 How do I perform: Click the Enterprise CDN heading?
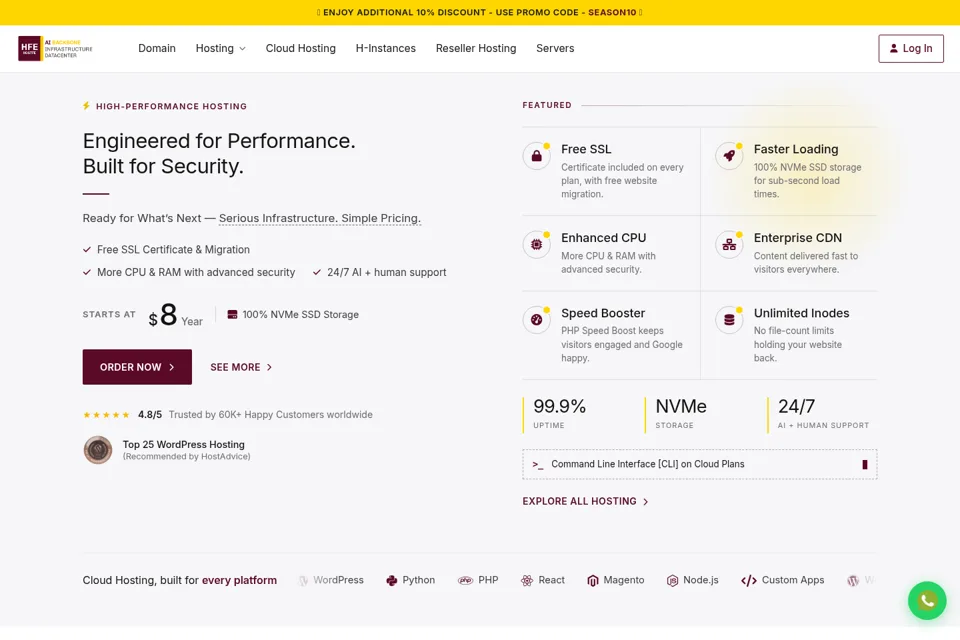tap(798, 238)
